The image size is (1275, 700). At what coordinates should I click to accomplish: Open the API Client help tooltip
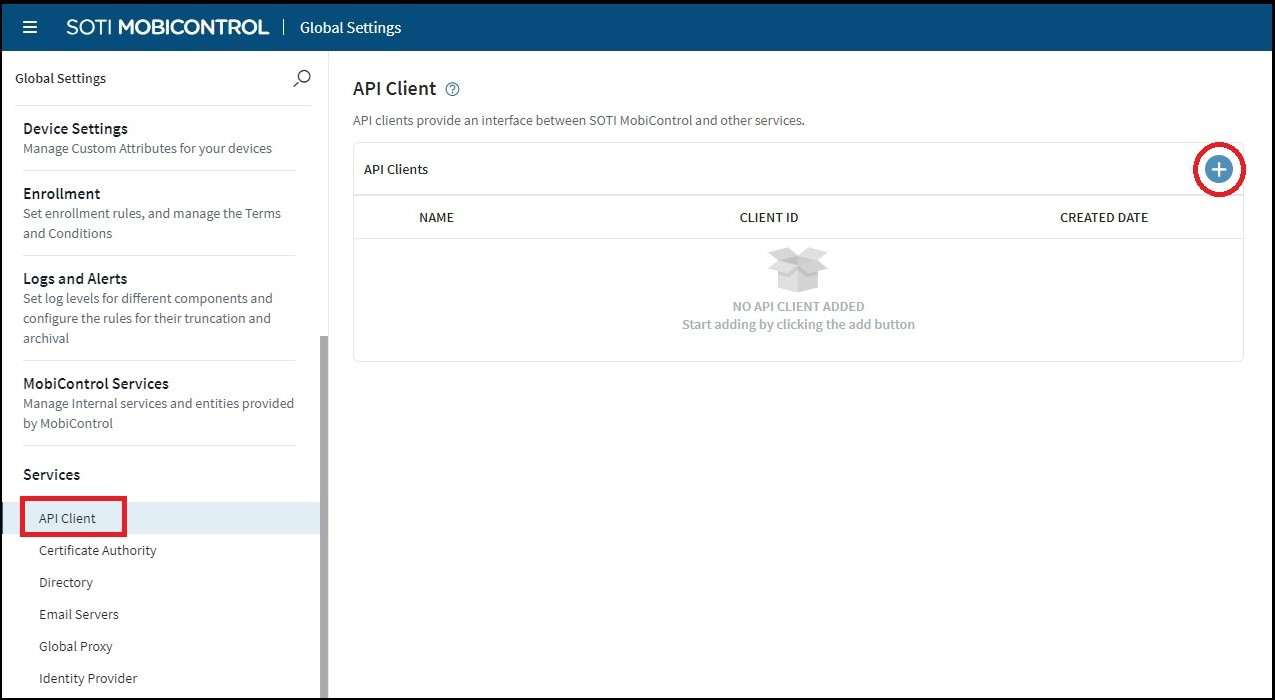pos(452,88)
